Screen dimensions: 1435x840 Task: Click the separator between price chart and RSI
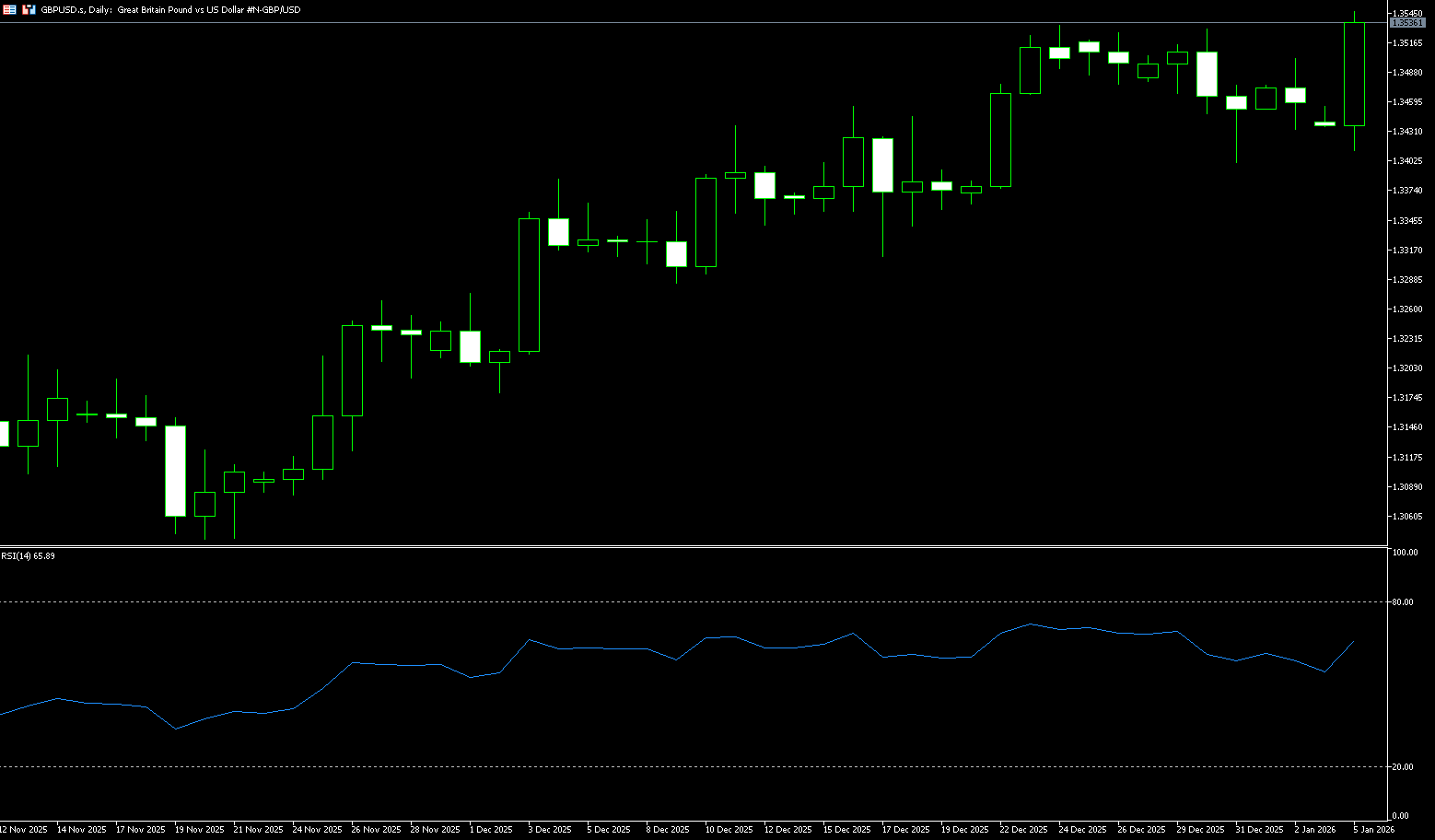[x=691, y=547]
